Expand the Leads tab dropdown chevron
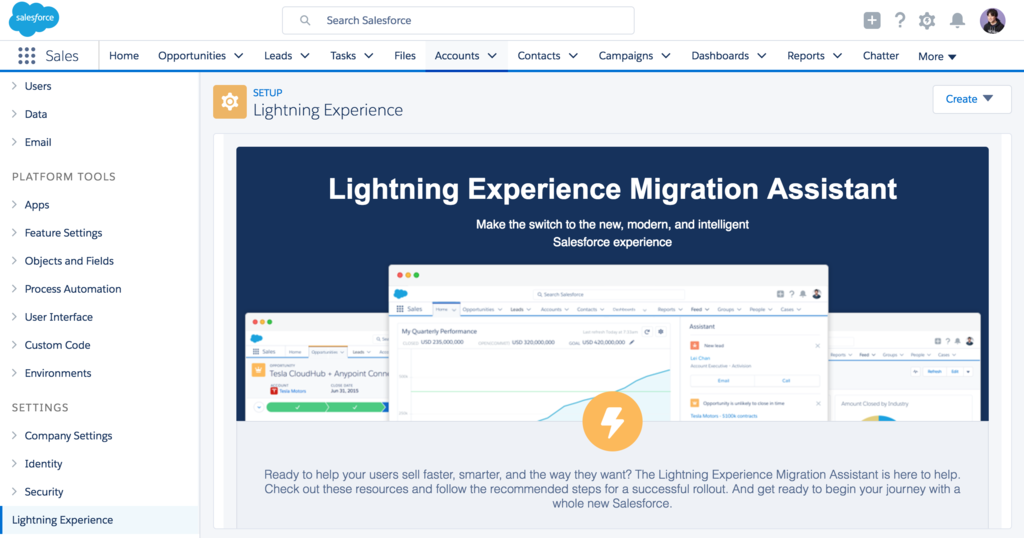 click(305, 55)
